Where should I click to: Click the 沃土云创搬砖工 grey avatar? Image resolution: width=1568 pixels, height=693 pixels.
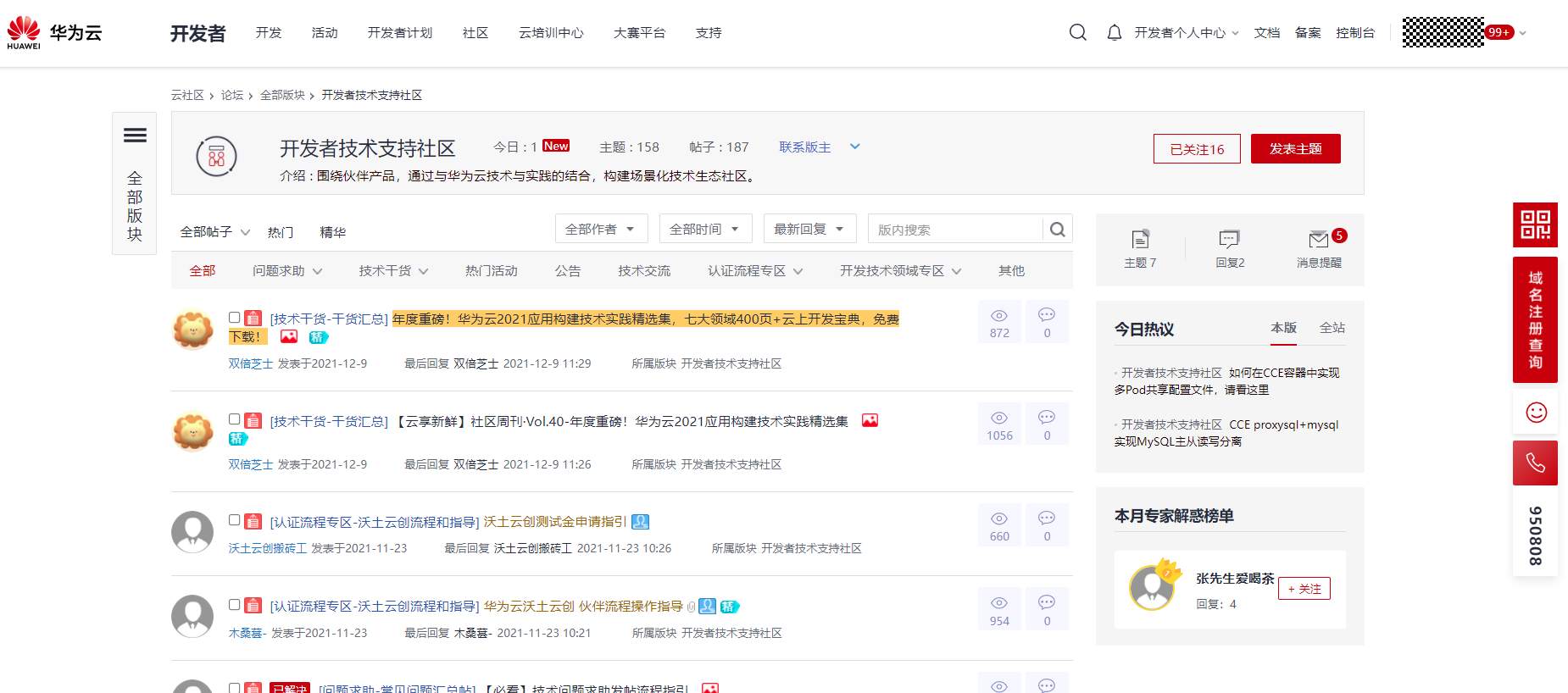(x=192, y=532)
